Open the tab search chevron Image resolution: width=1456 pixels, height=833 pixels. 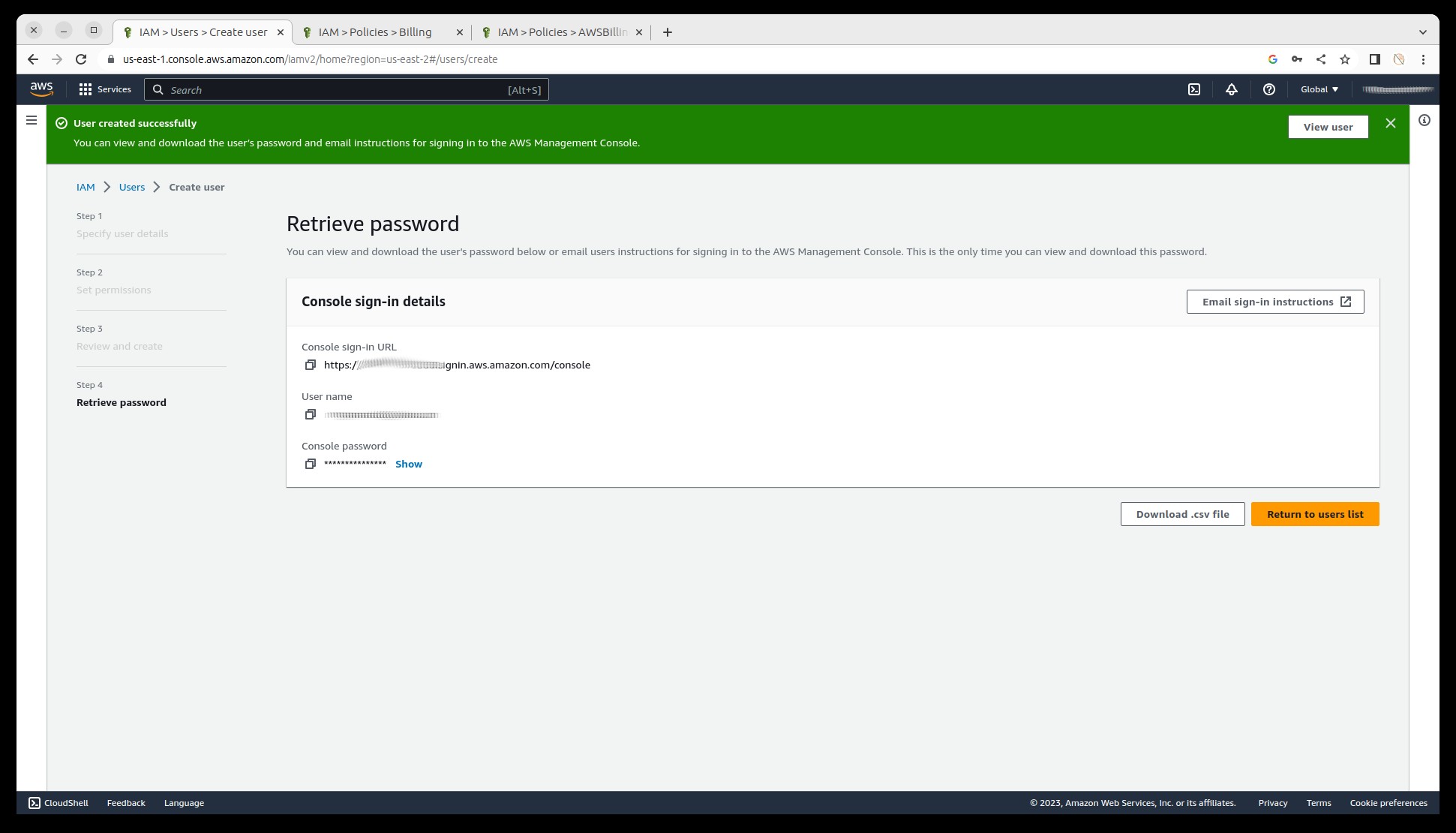(1423, 32)
